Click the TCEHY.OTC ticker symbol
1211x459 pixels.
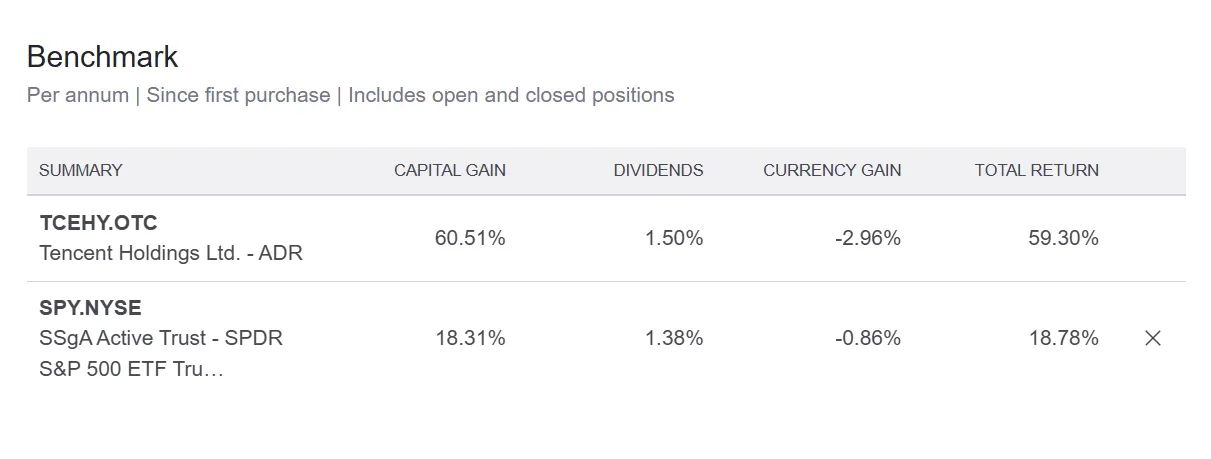coord(98,223)
